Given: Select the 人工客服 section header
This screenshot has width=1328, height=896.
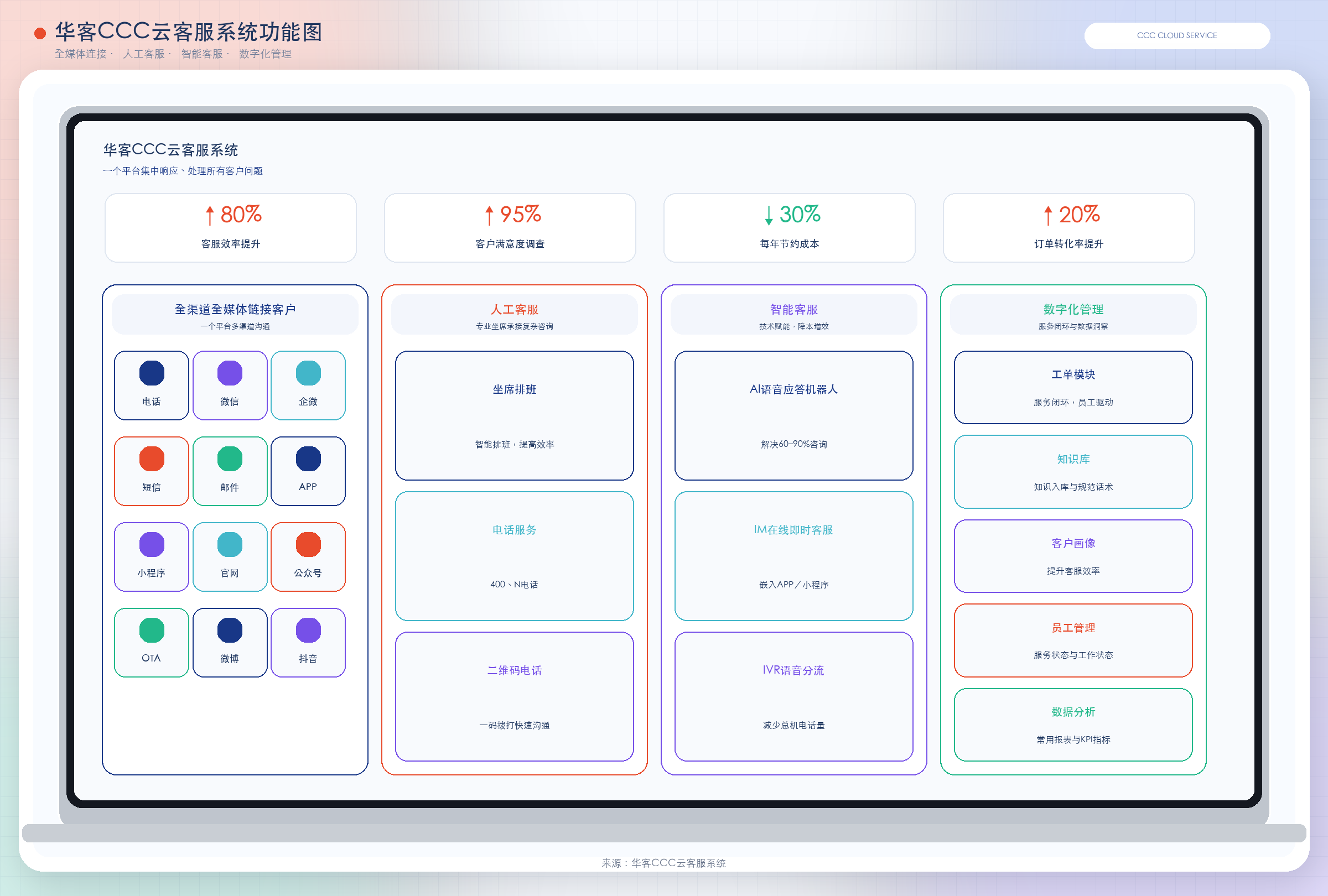Looking at the screenshot, I should pos(514,315).
